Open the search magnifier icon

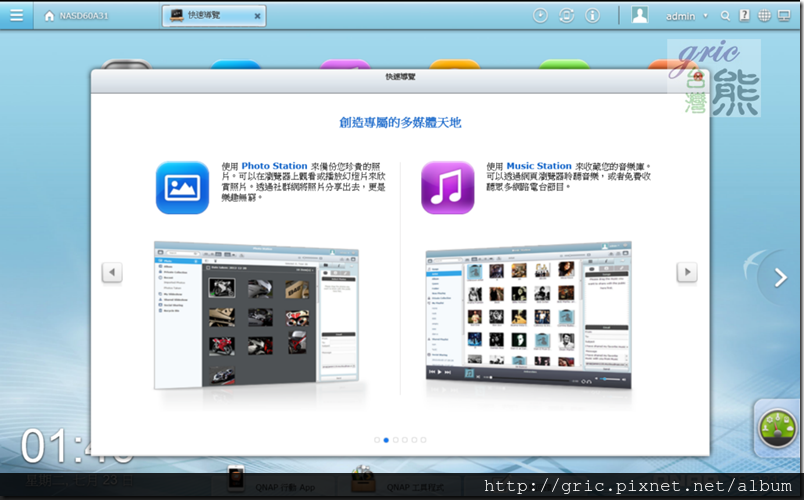point(725,16)
